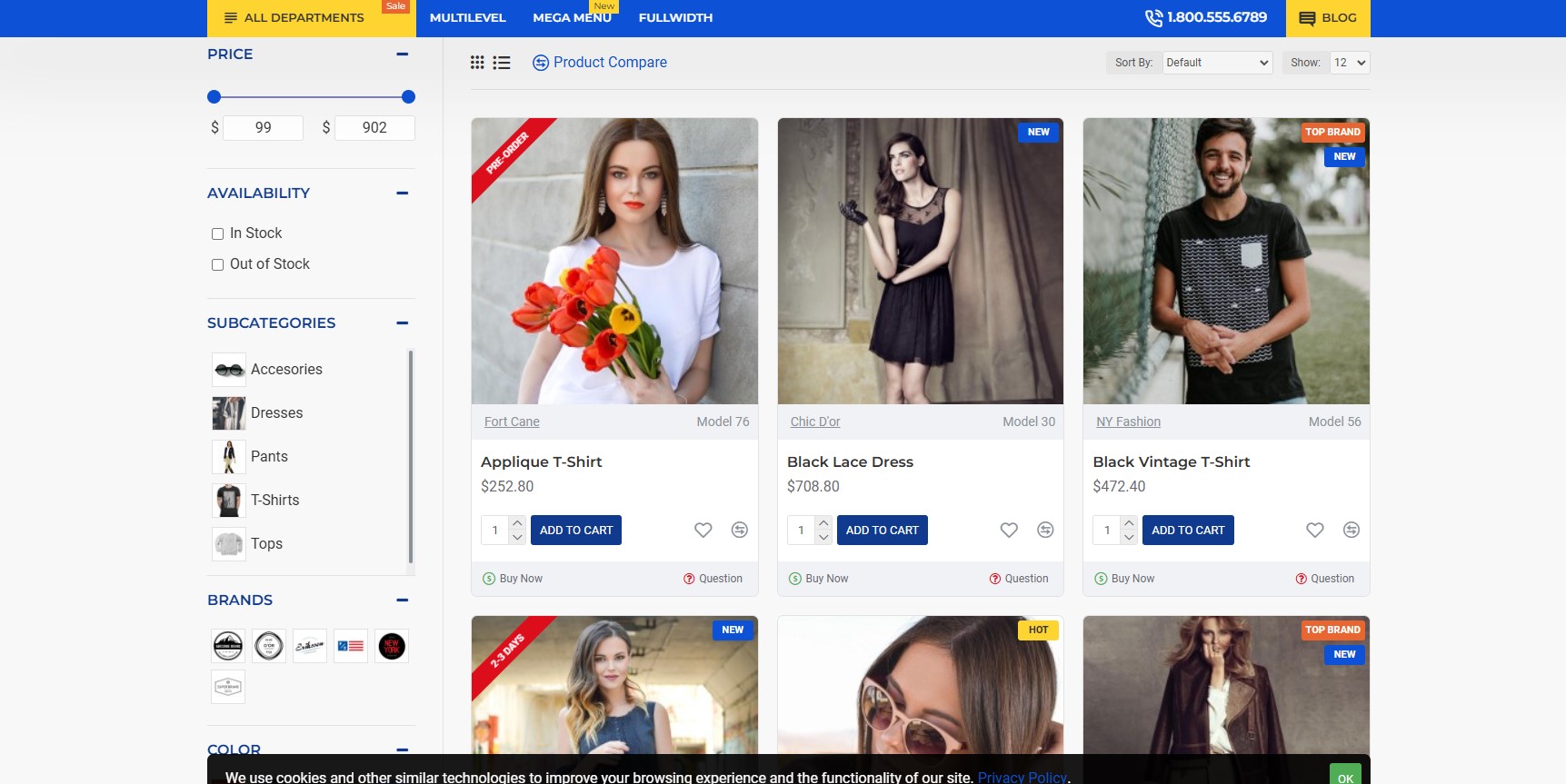Click the minimum price input field
Viewport: 1566px width, 784px height.
pyautogui.click(x=263, y=128)
